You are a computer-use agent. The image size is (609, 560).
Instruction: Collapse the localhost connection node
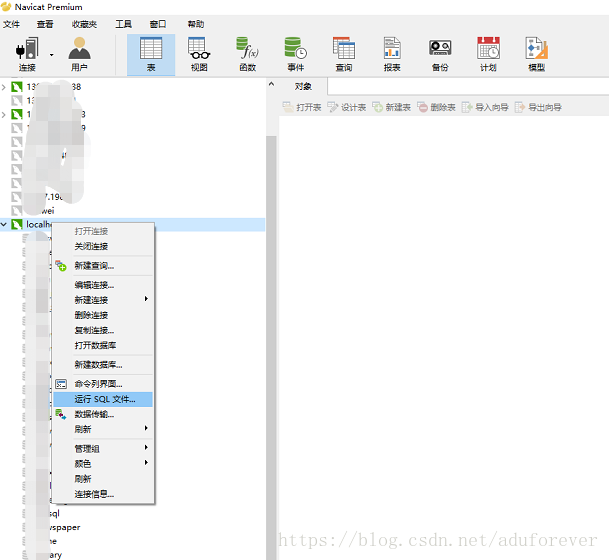pyautogui.click(x=4, y=224)
